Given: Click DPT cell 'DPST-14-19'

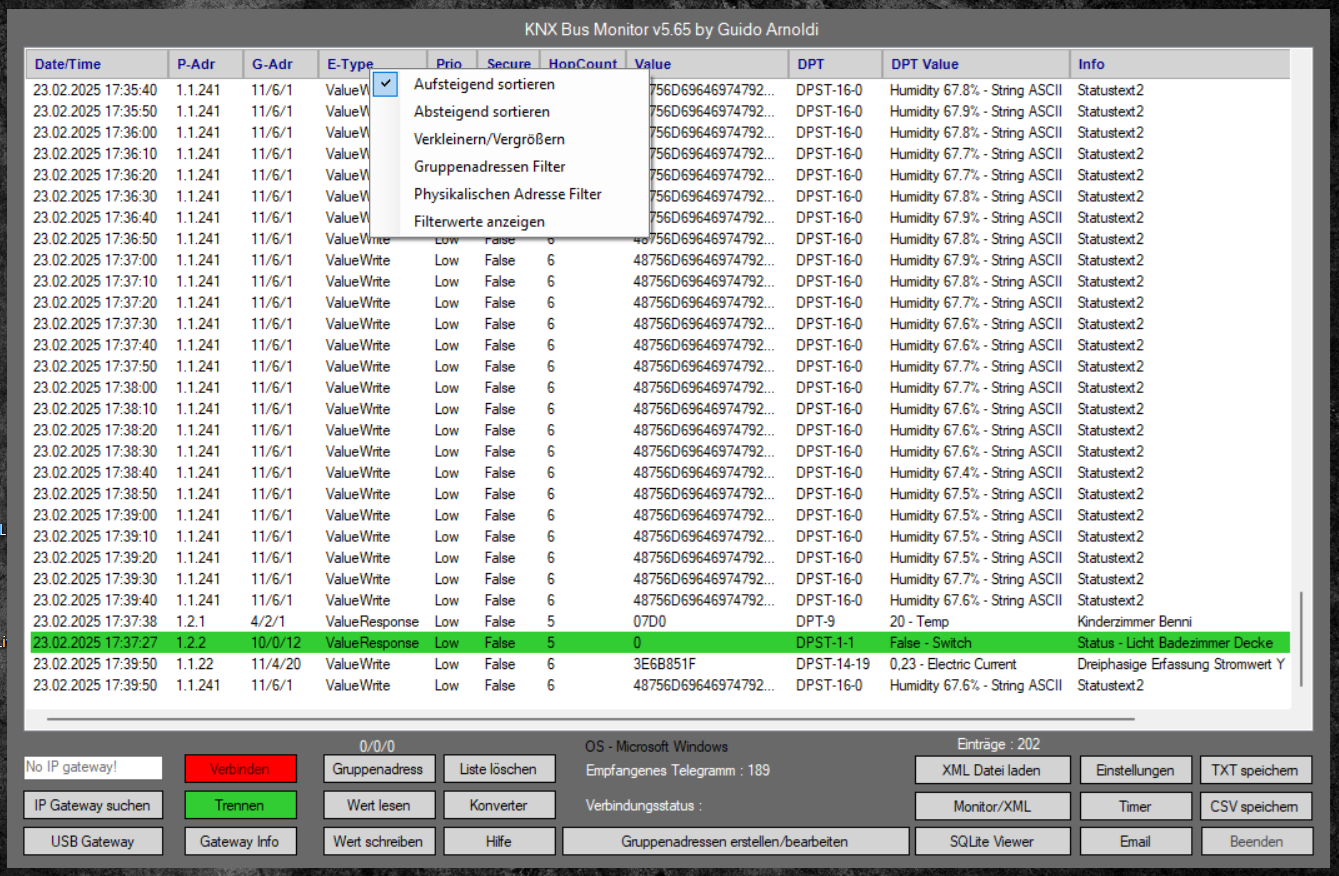Looking at the screenshot, I should tap(833, 664).
